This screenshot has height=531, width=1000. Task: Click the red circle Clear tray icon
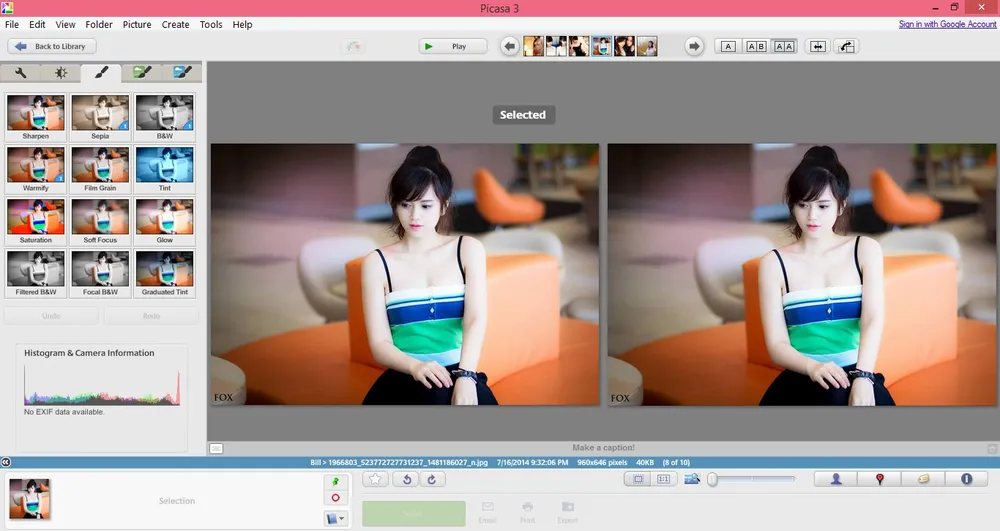pyautogui.click(x=335, y=498)
